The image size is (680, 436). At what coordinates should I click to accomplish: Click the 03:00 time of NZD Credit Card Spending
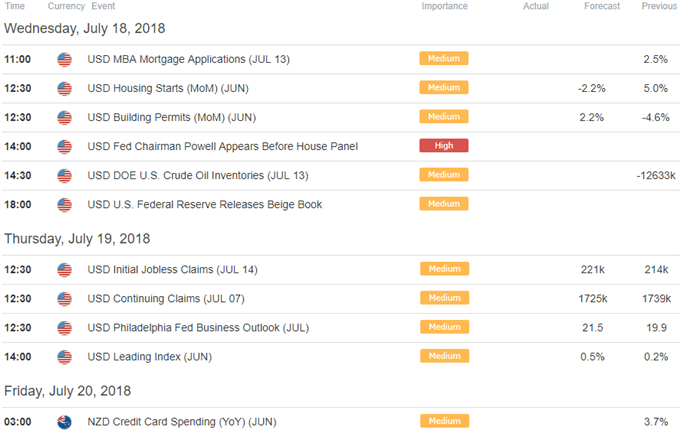point(18,422)
